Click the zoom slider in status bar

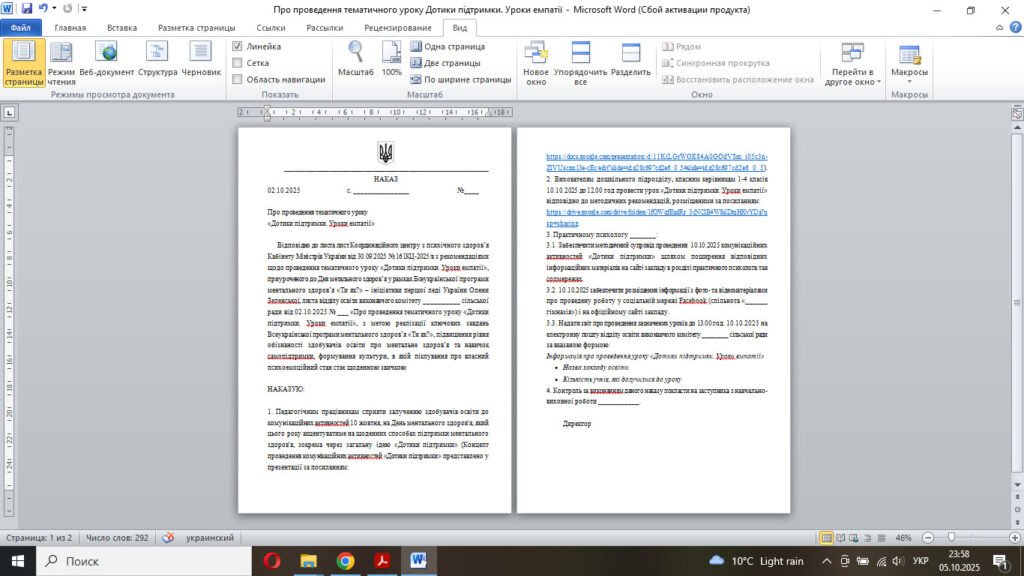coord(949,537)
